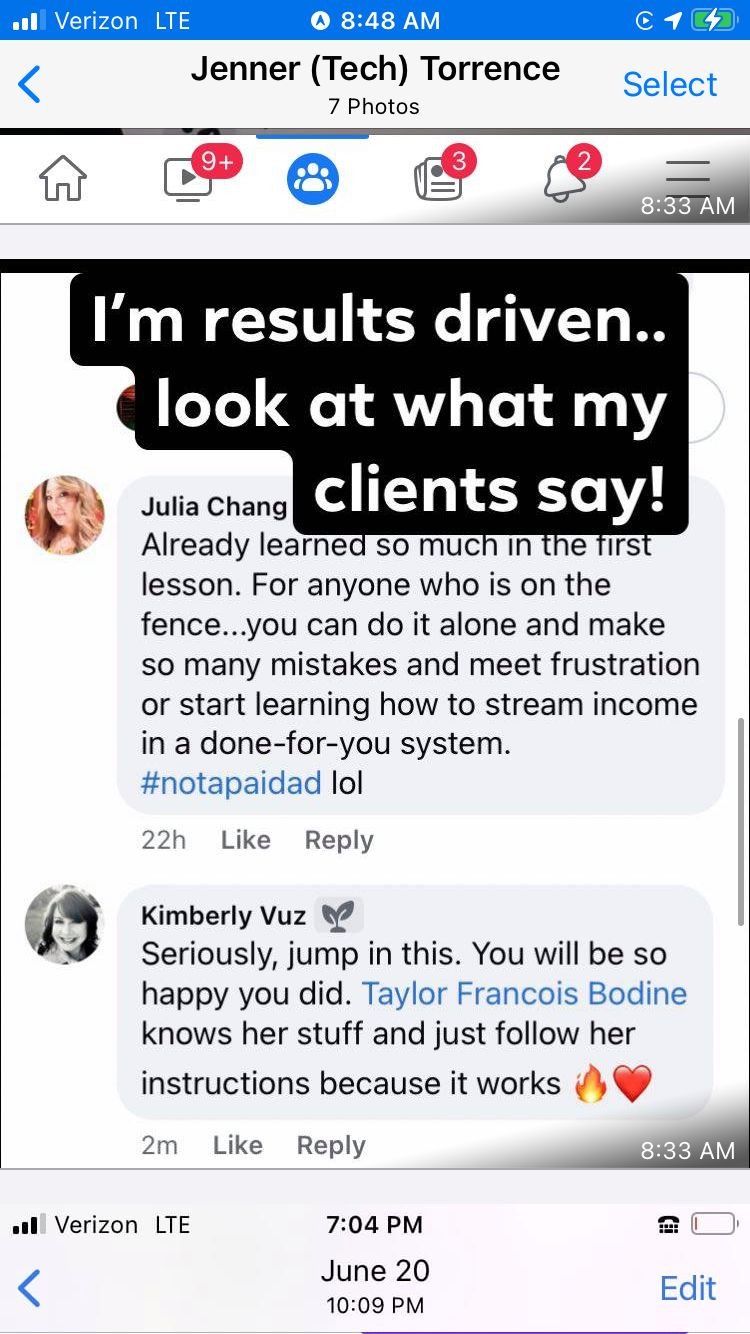Image resolution: width=750 pixels, height=1334 pixels.
Task: Tap Julia Chang's profile picture
Action: tap(64, 515)
